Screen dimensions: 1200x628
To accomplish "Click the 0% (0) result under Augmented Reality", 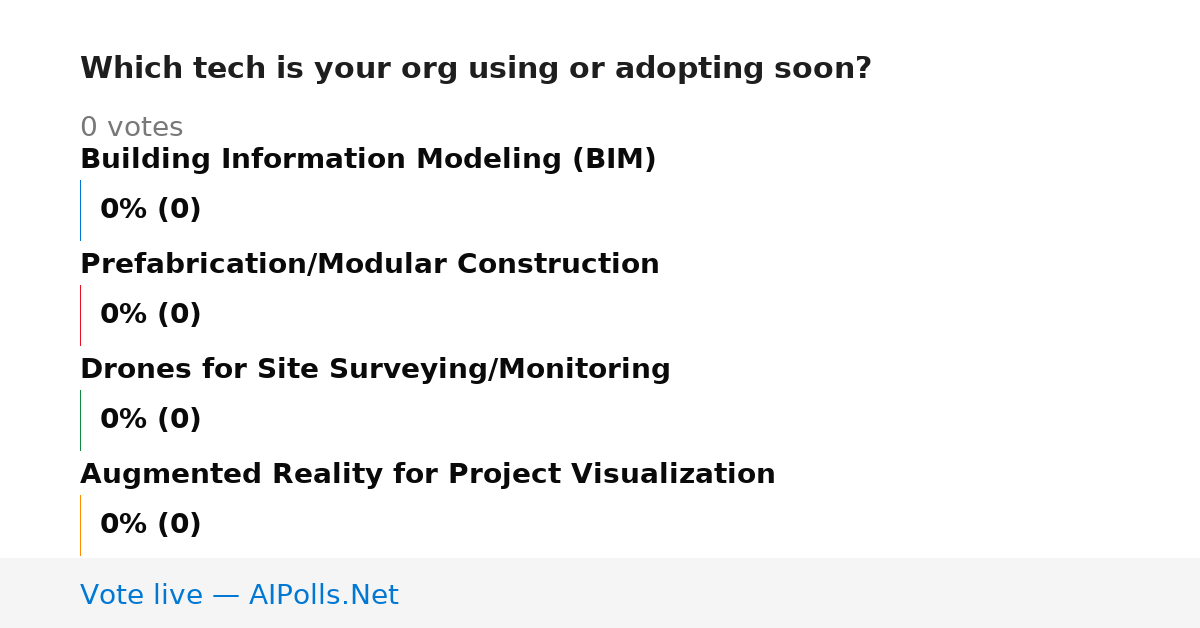I will 151,525.
